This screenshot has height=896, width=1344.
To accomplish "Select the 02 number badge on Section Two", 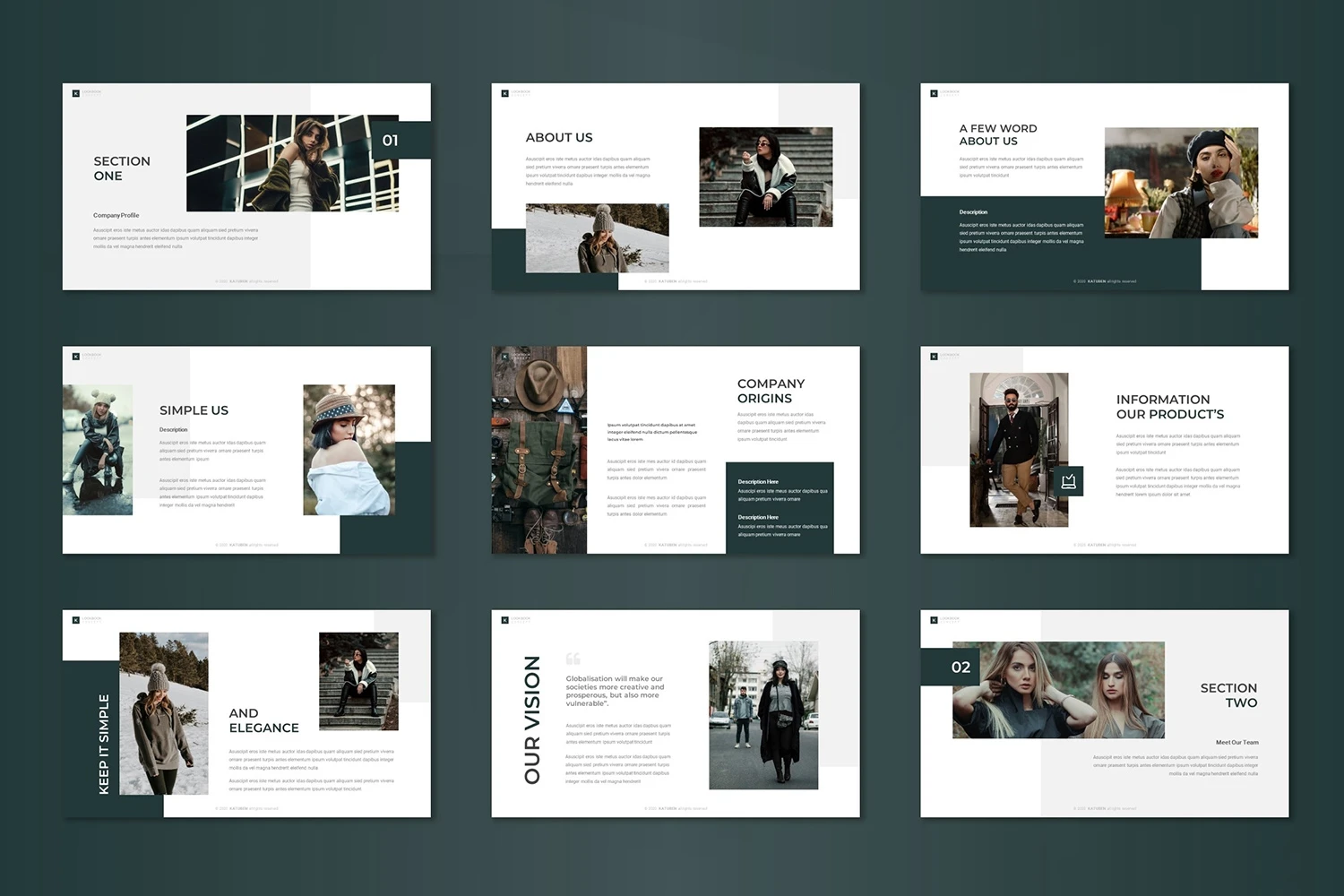I will tap(961, 668).
